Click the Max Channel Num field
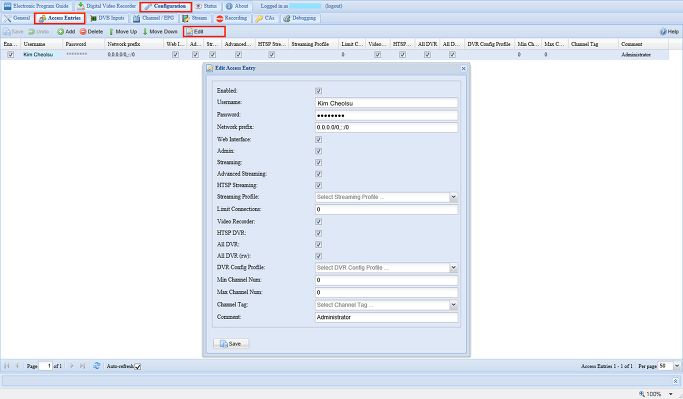Image resolution: width=683 pixels, height=399 pixels. pyautogui.click(x=386, y=292)
